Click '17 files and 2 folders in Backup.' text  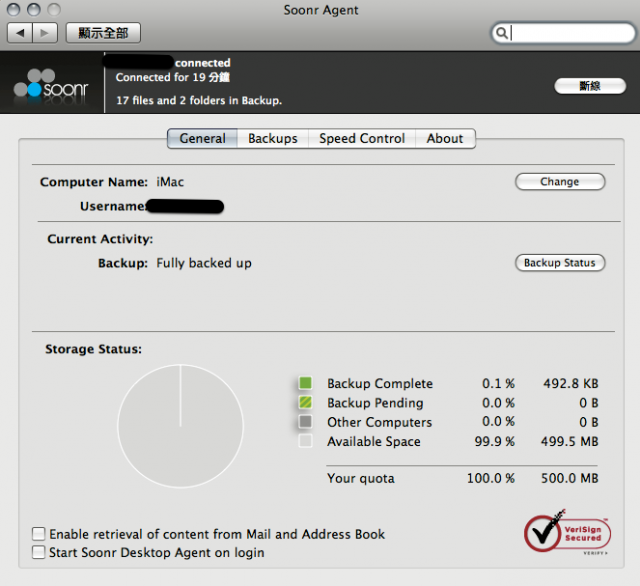coord(199,100)
